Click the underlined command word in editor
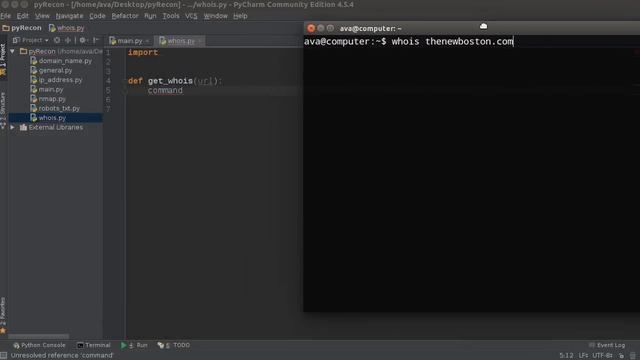The image size is (640, 360). pyautogui.click(x=165, y=90)
